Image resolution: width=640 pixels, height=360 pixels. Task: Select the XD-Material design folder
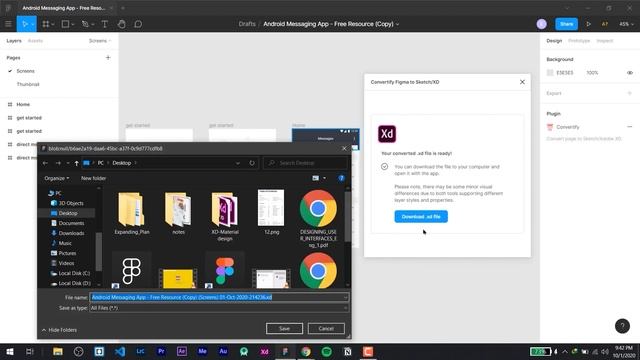point(225,216)
